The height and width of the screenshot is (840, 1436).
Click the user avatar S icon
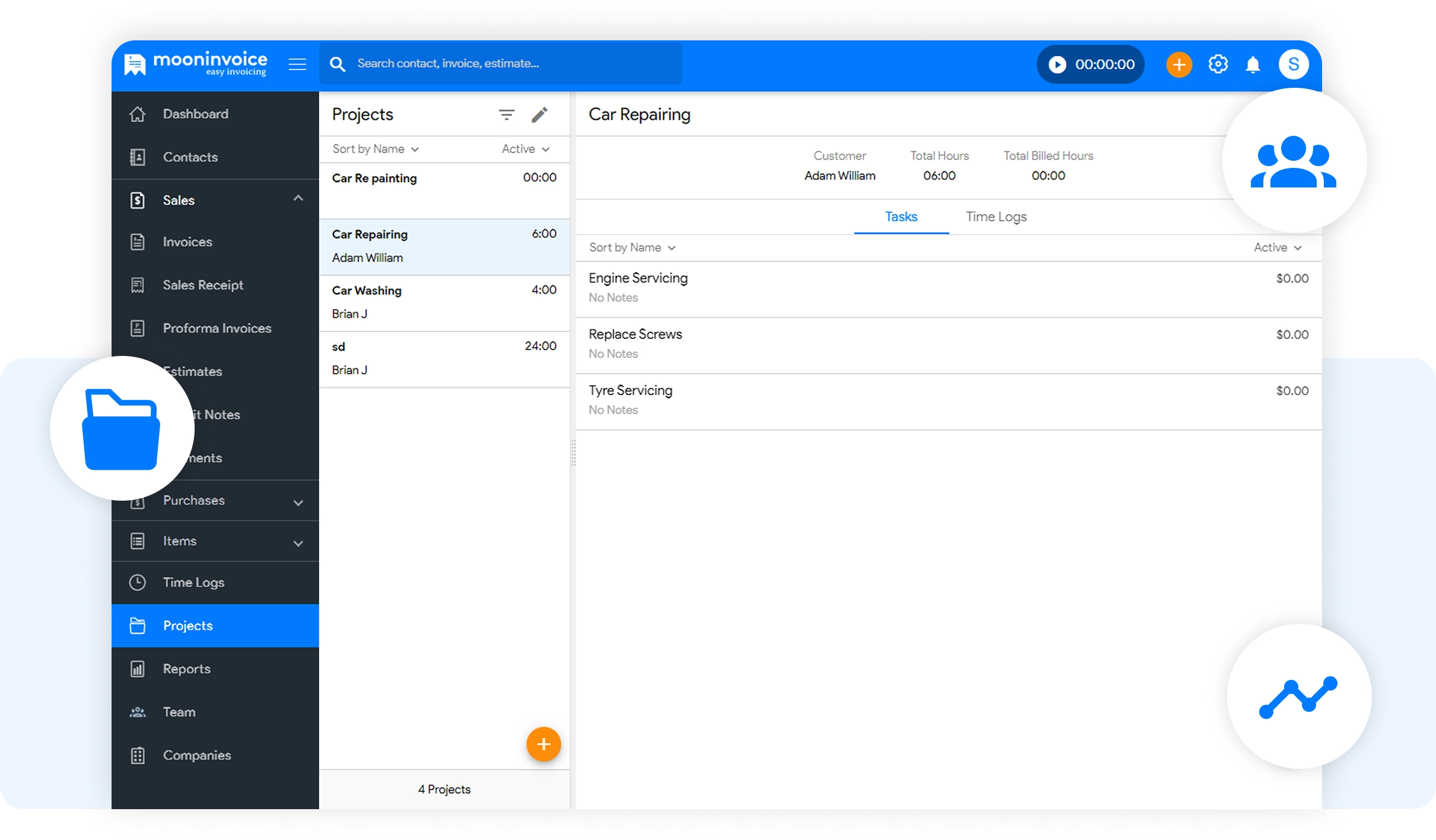pos(1294,64)
